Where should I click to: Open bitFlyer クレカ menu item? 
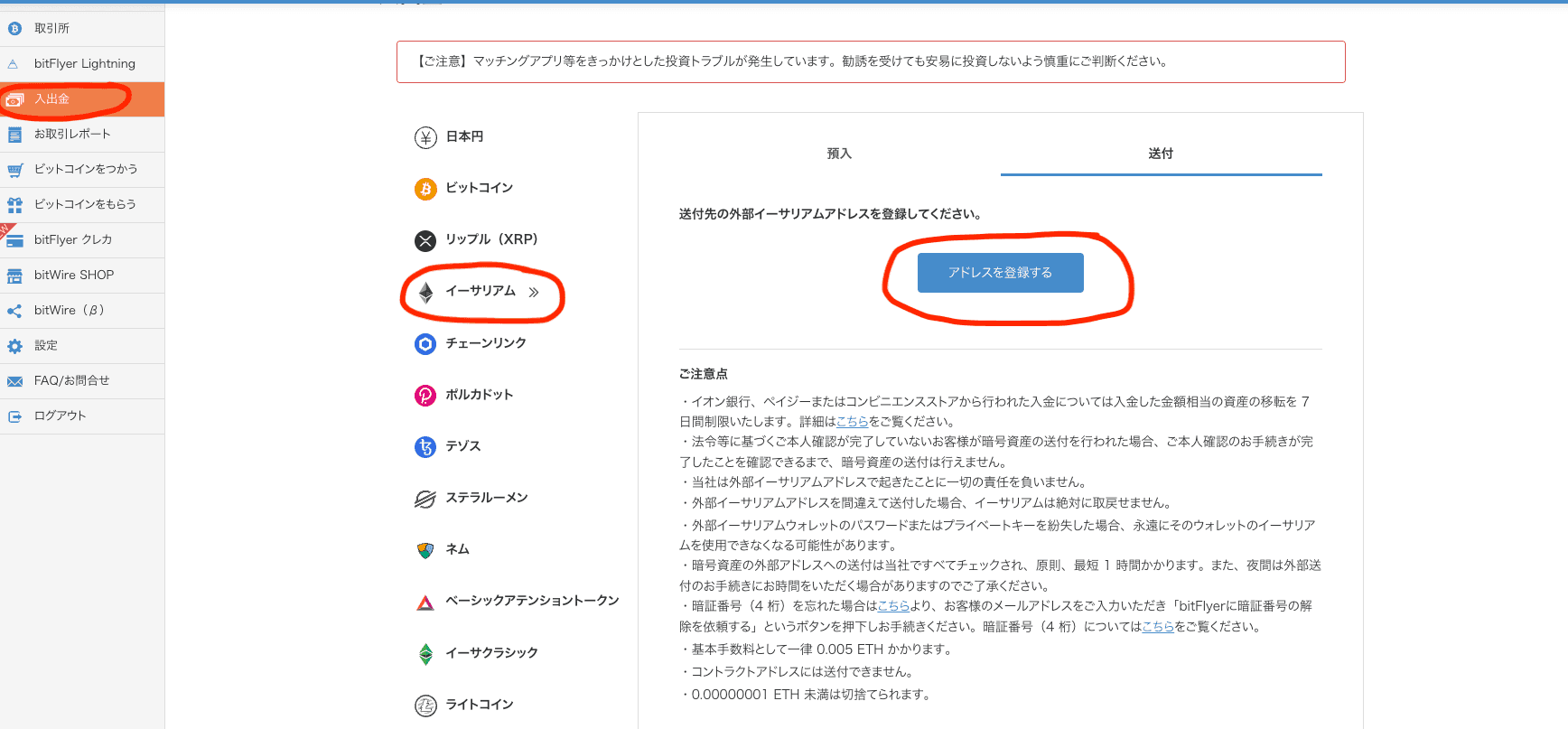pos(82,240)
